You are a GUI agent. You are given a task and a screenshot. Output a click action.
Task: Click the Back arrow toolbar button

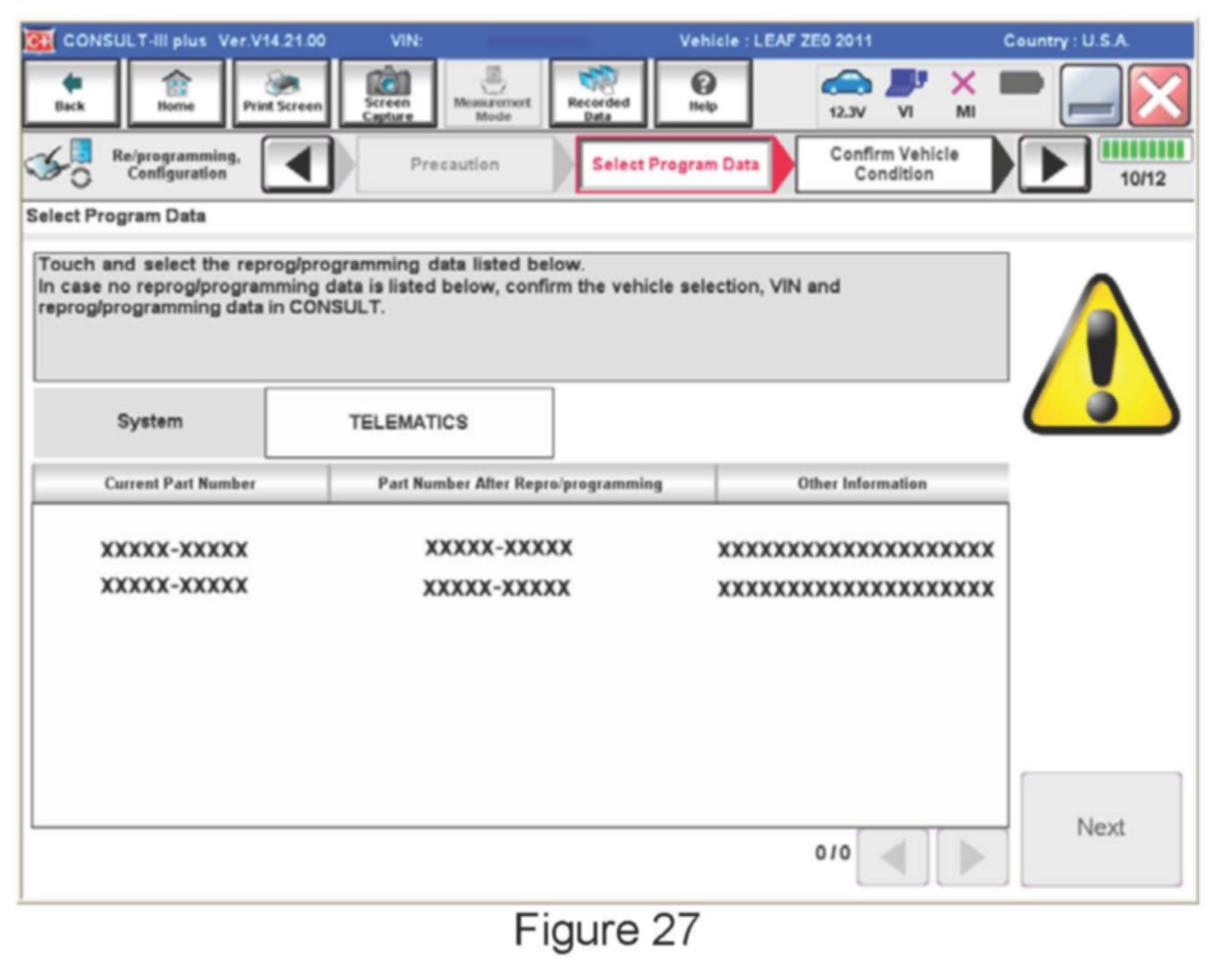coord(70,92)
